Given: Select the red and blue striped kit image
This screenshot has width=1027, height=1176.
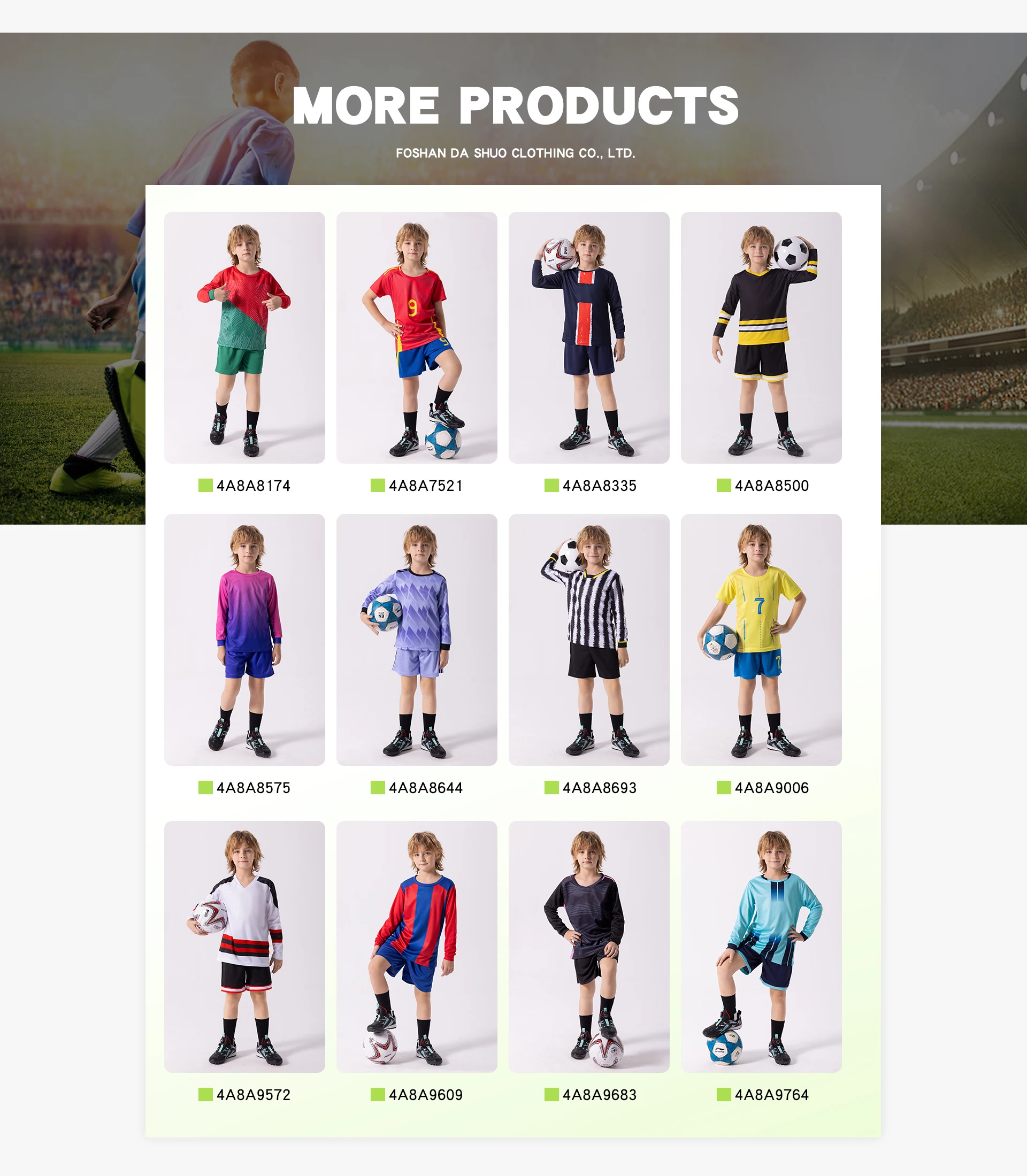Looking at the screenshot, I should click(x=417, y=947).
